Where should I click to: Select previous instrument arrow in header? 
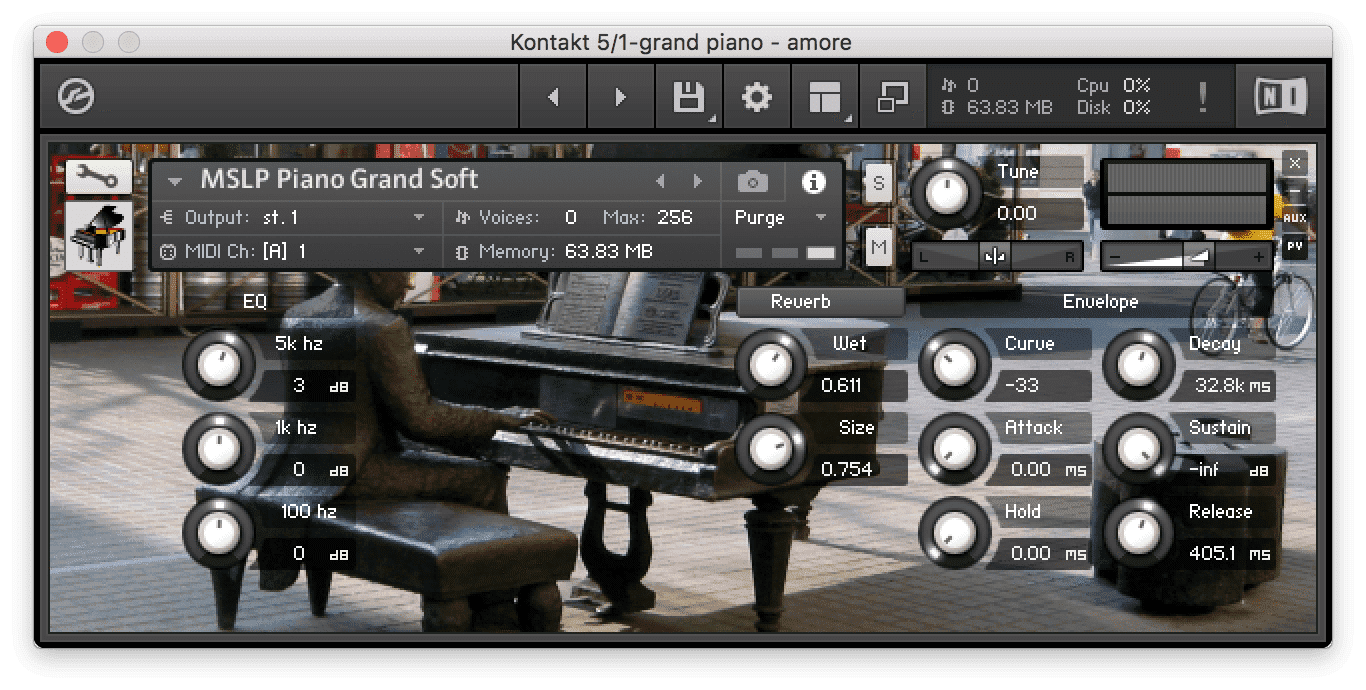coord(660,181)
